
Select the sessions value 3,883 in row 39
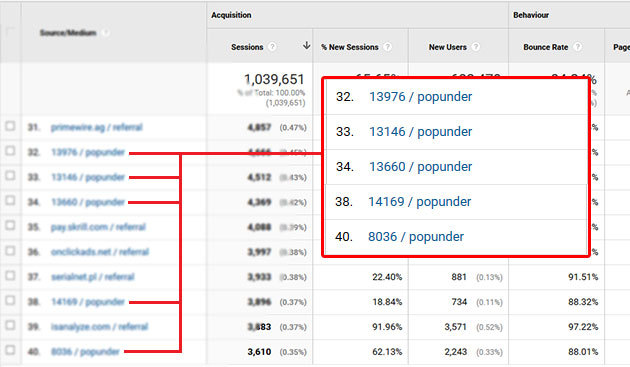260,327
